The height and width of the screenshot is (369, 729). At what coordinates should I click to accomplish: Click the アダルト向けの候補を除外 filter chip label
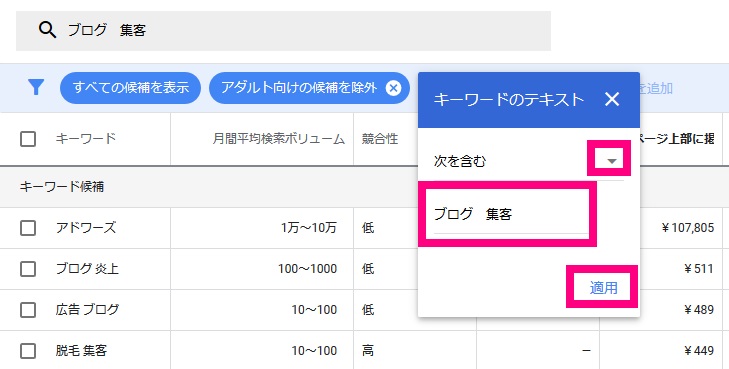[298, 88]
